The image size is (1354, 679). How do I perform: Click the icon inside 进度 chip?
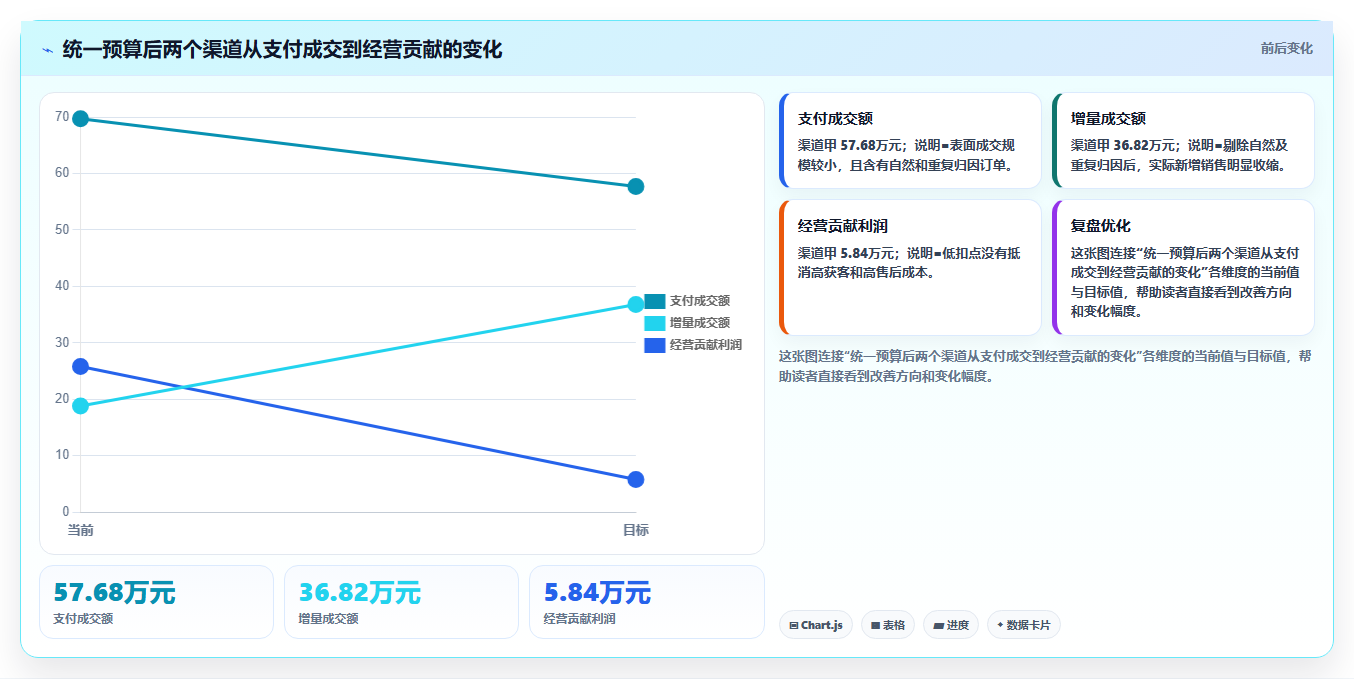938,625
